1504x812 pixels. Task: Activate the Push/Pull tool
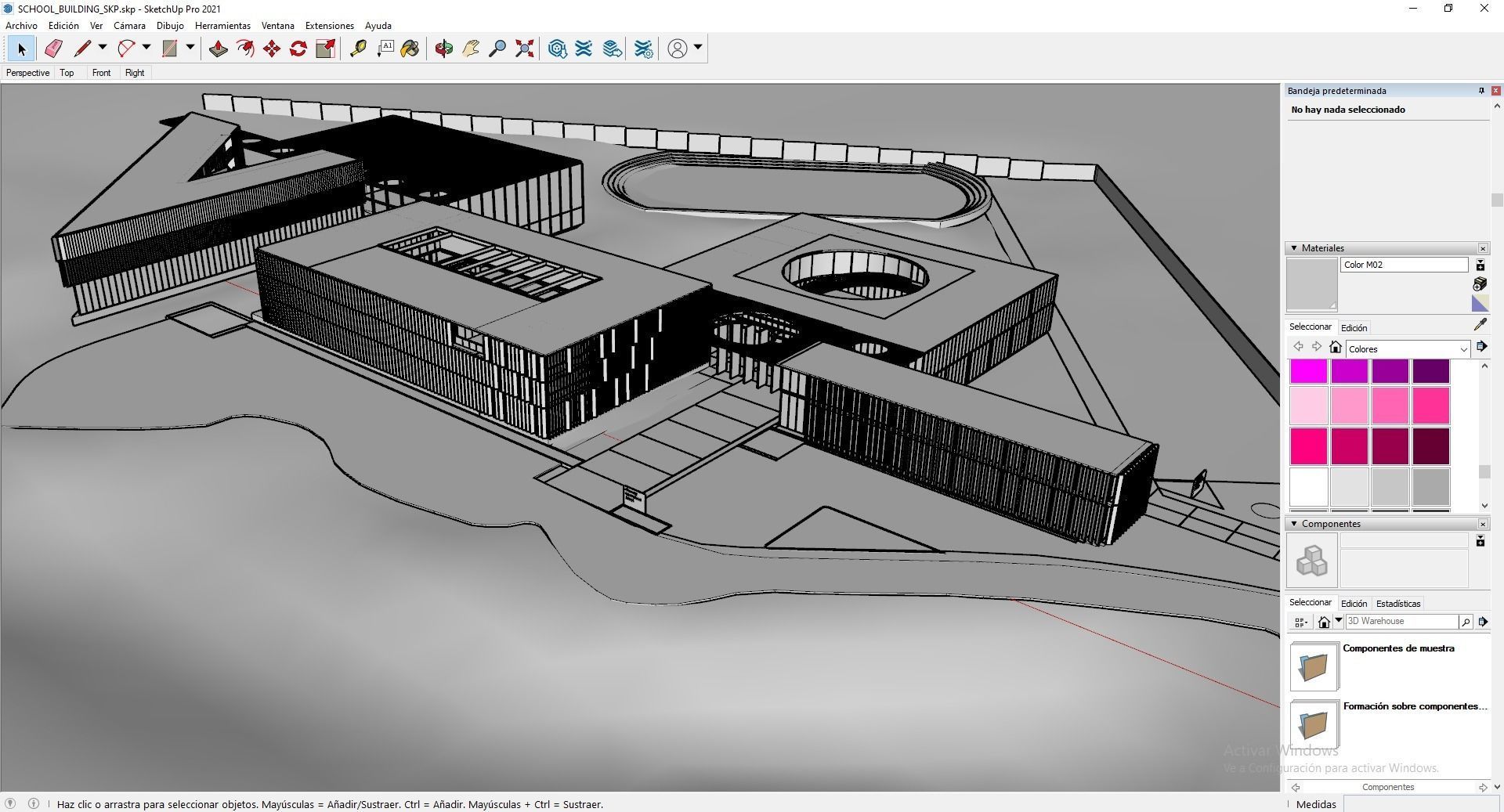coord(218,49)
